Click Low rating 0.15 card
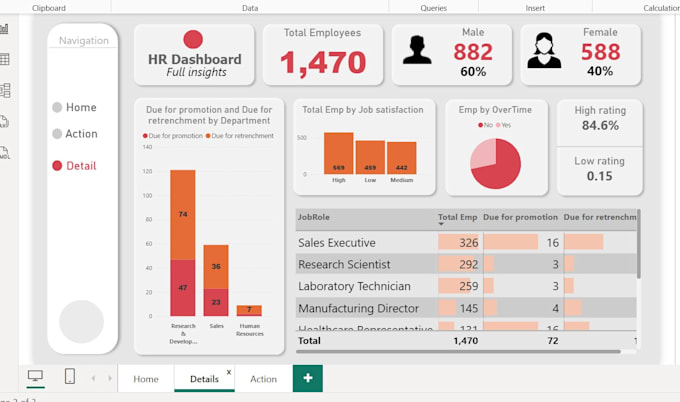The width and height of the screenshot is (680, 402). 600,171
